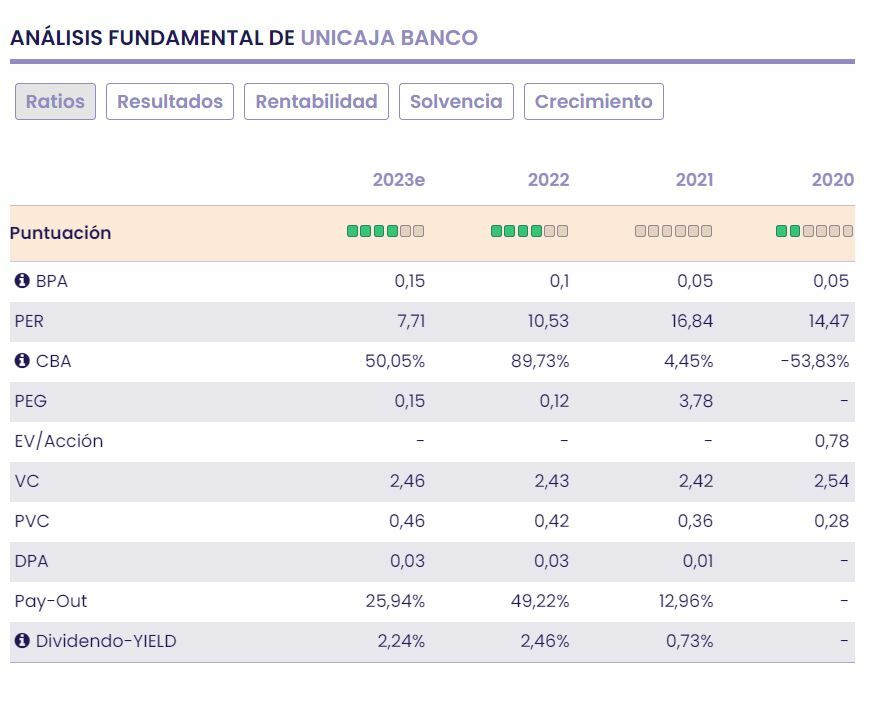
Task: Click the info icon beside CBA
Action: (x=22, y=361)
